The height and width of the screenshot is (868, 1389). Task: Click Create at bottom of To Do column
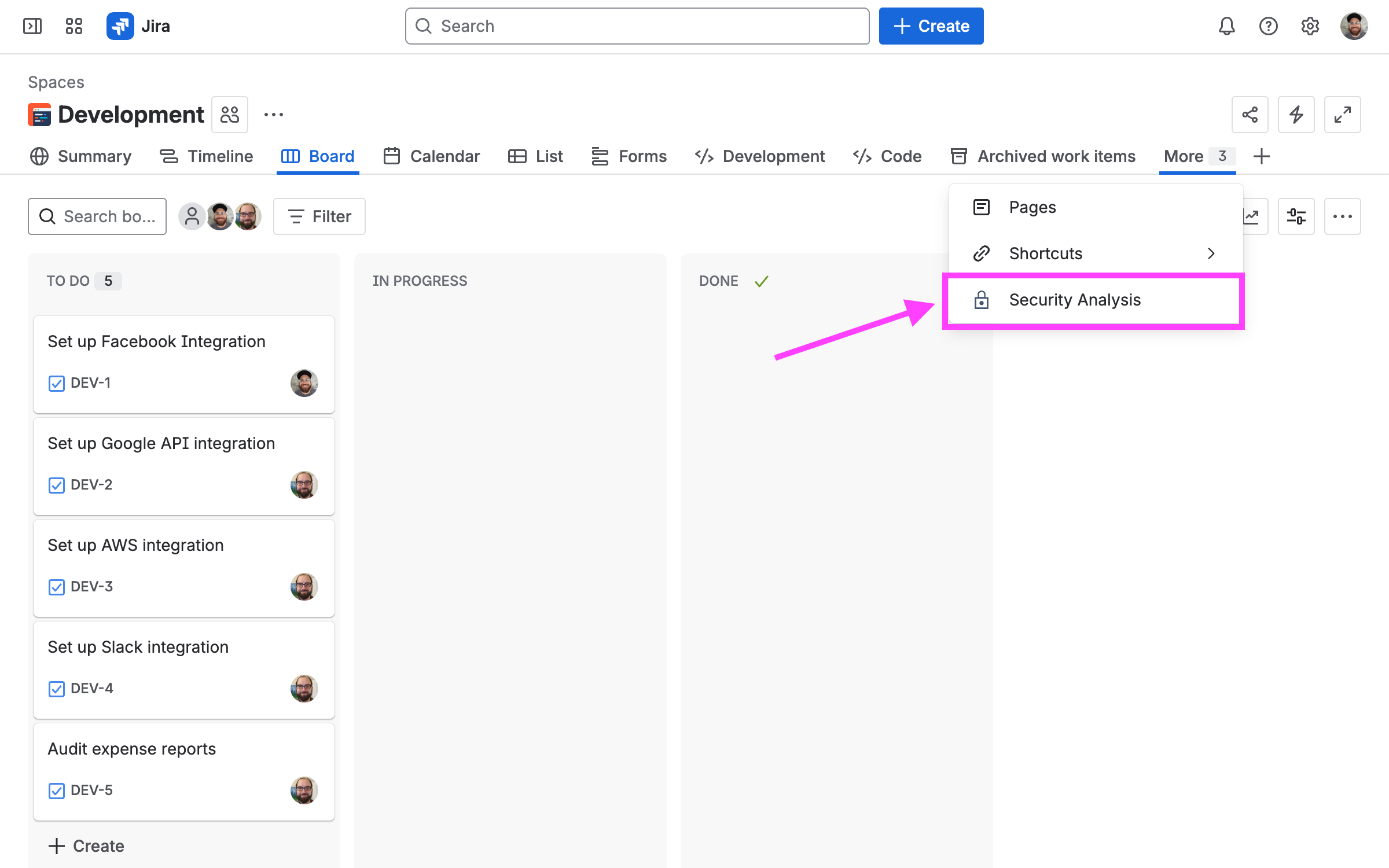87,846
